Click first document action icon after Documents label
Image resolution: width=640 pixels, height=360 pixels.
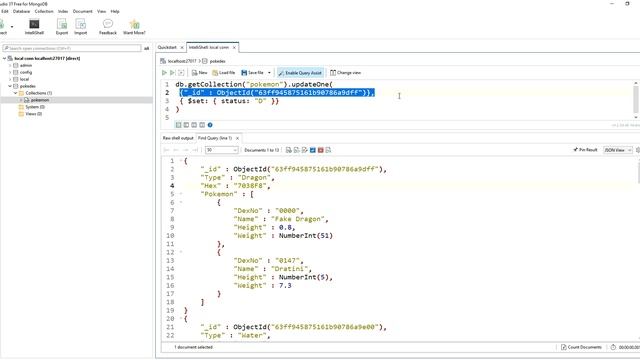tap(289, 150)
